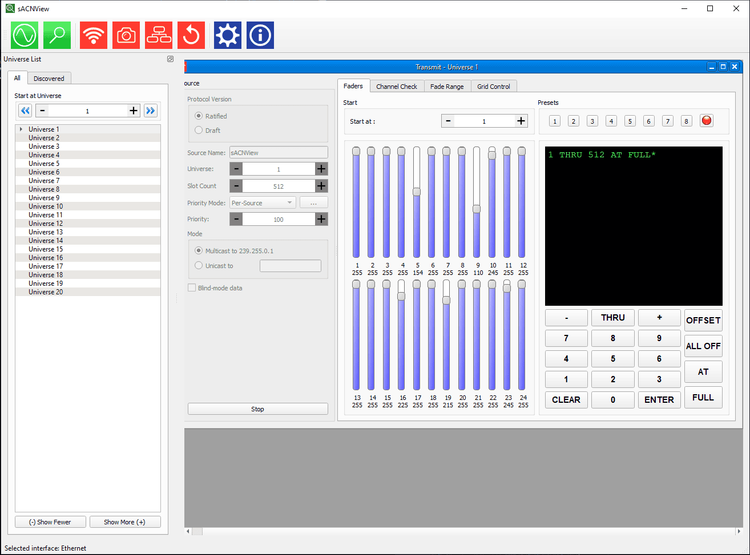Click the priority mode ellipsis button

[x=314, y=203]
